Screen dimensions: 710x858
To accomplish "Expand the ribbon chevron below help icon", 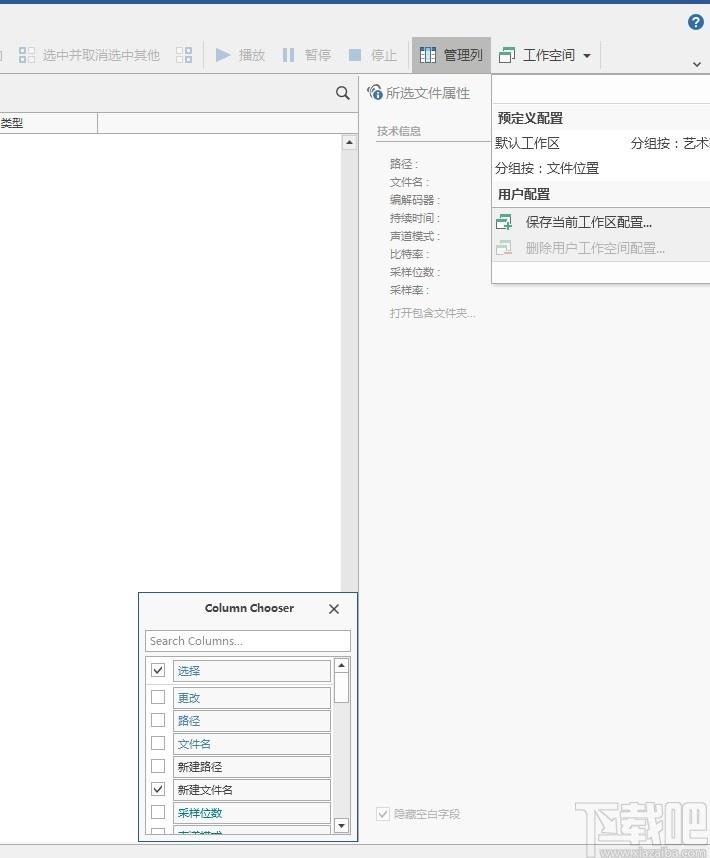I will coord(696,64).
